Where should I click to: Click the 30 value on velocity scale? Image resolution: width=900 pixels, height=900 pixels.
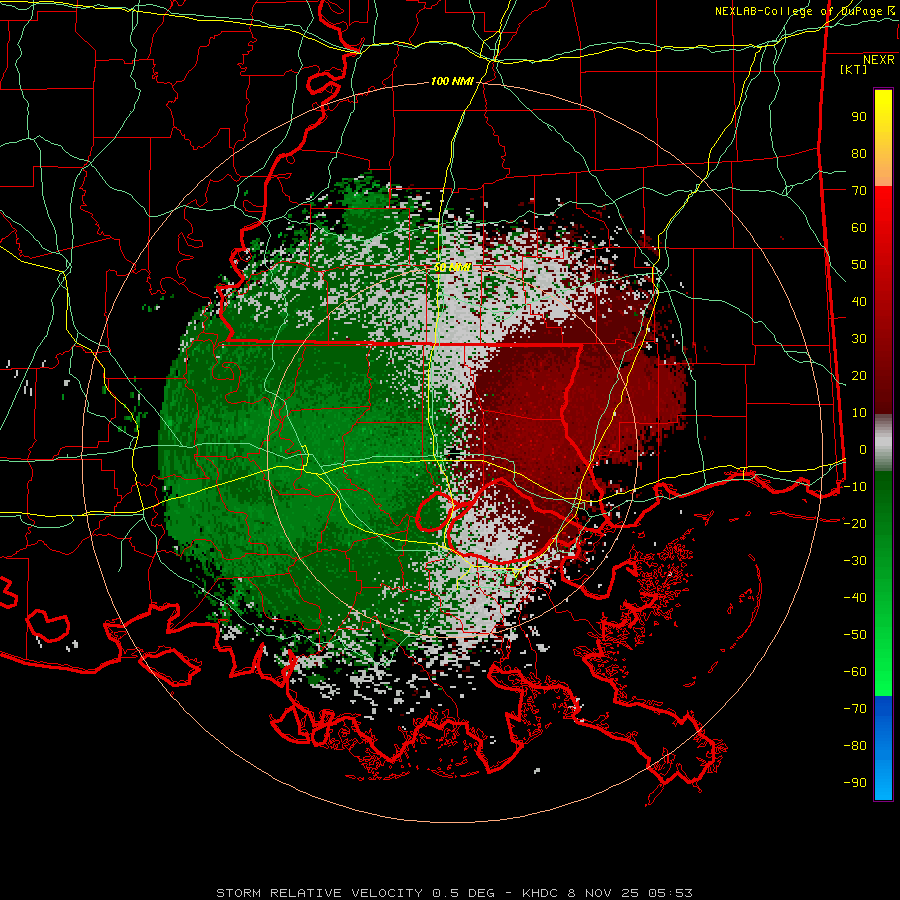859,339
